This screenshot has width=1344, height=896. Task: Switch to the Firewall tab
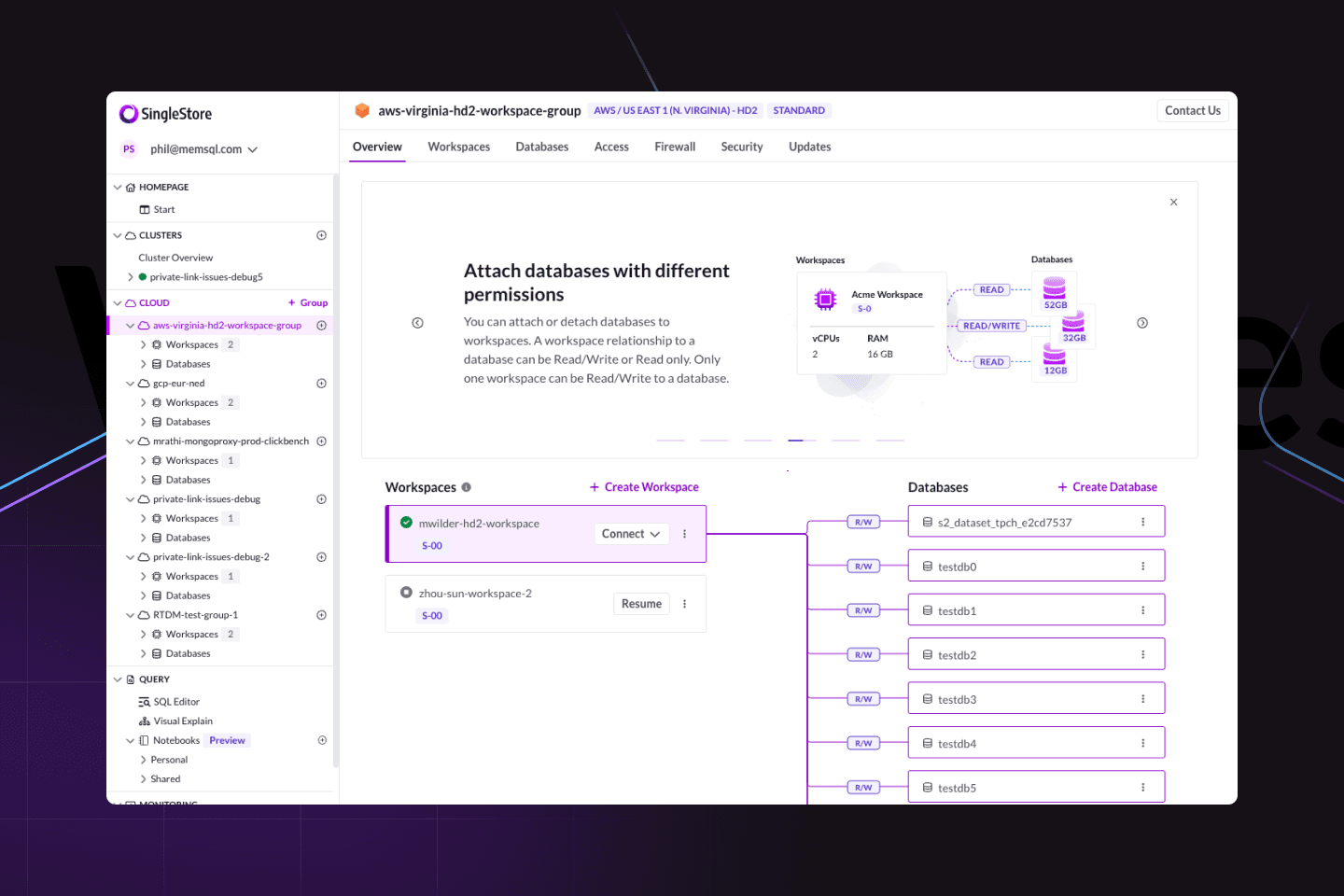[674, 147]
